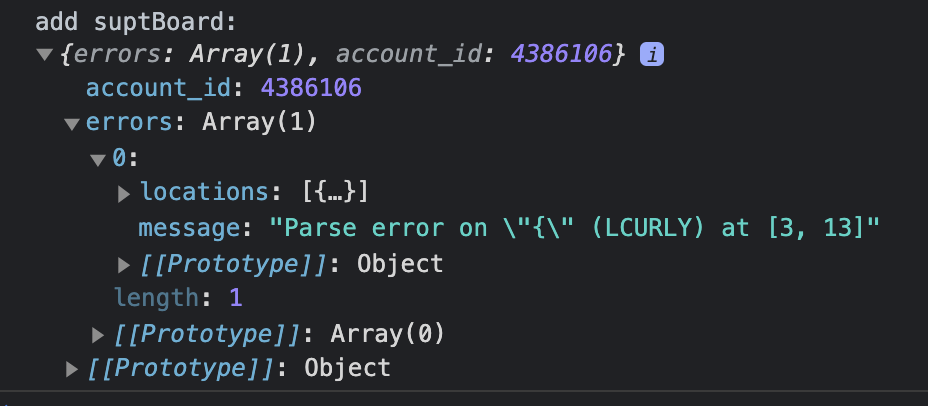The height and width of the screenshot is (406, 928).
Task: Expand the locations array
Action: (124, 194)
